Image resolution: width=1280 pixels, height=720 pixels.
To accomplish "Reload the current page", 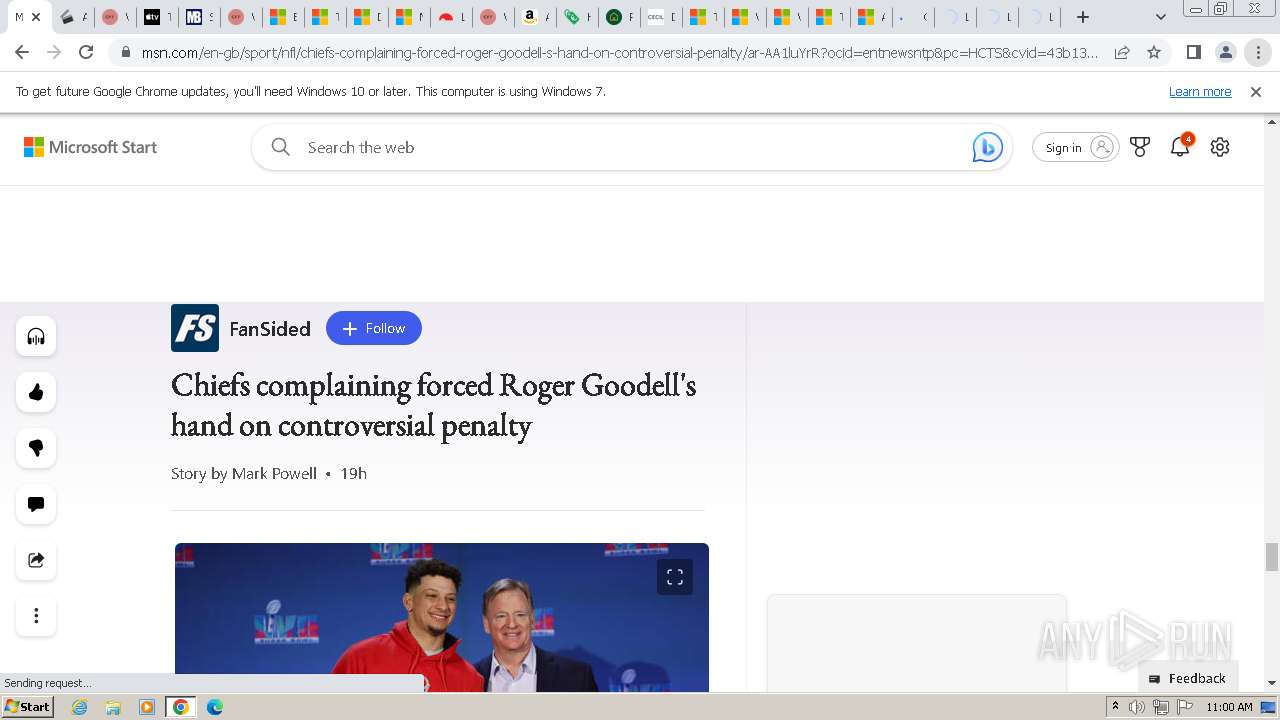I will pyautogui.click(x=86, y=52).
